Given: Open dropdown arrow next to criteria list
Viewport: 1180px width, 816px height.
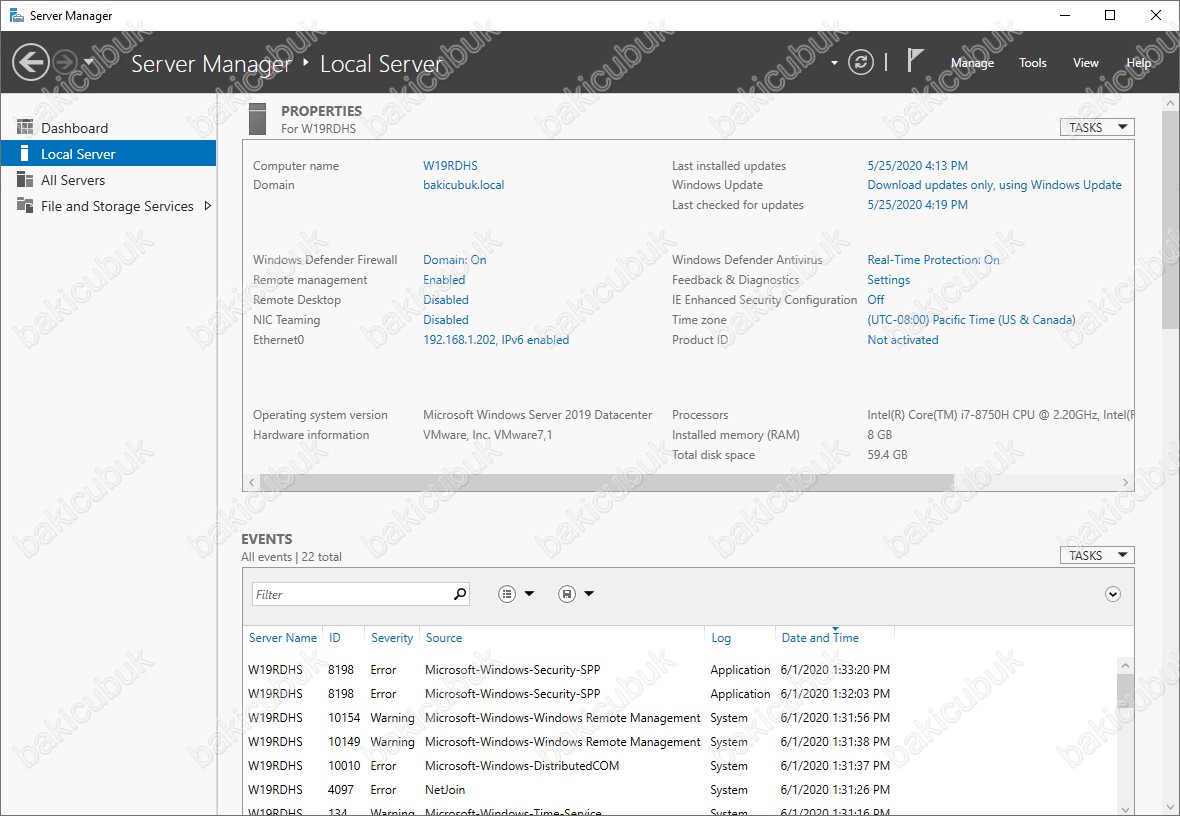Looking at the screenshot, I should pyautogui.click(x=529, y=594).
